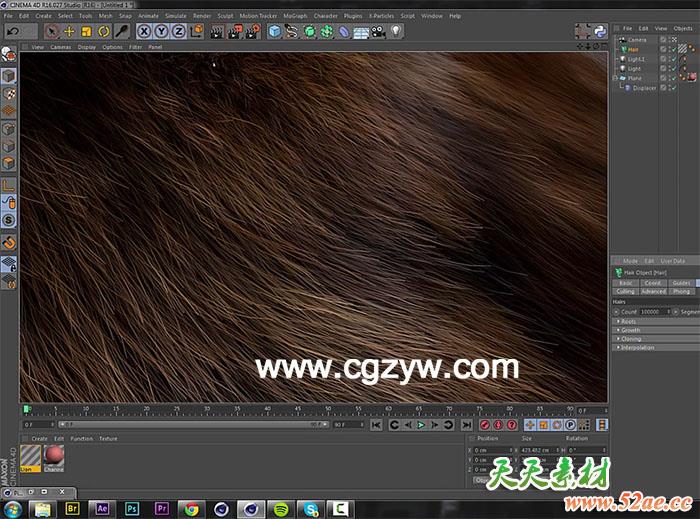700x519 pixels.
Task: Toggle X-axis lock button
Action: click(x=144, y=32)
